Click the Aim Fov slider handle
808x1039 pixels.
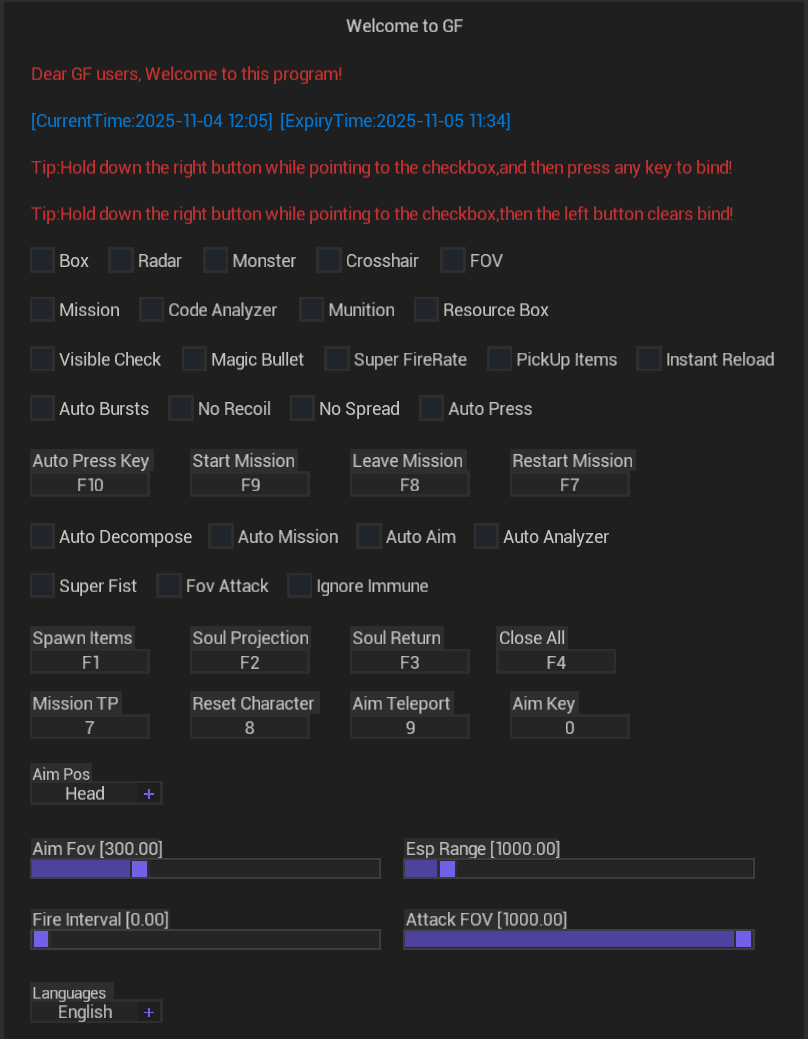(139, 869)
